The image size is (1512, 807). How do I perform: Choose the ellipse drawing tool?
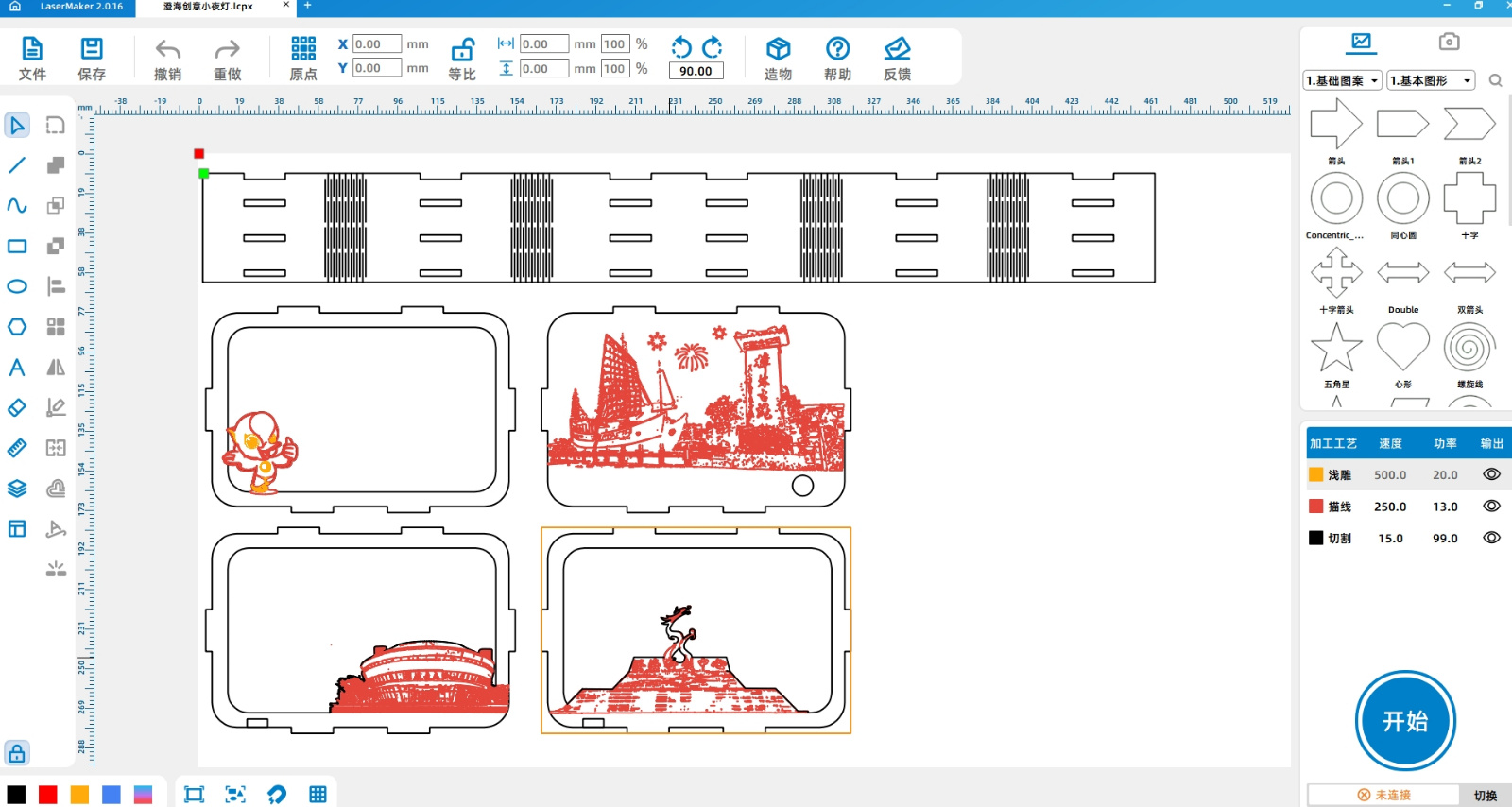coord(17,286)
